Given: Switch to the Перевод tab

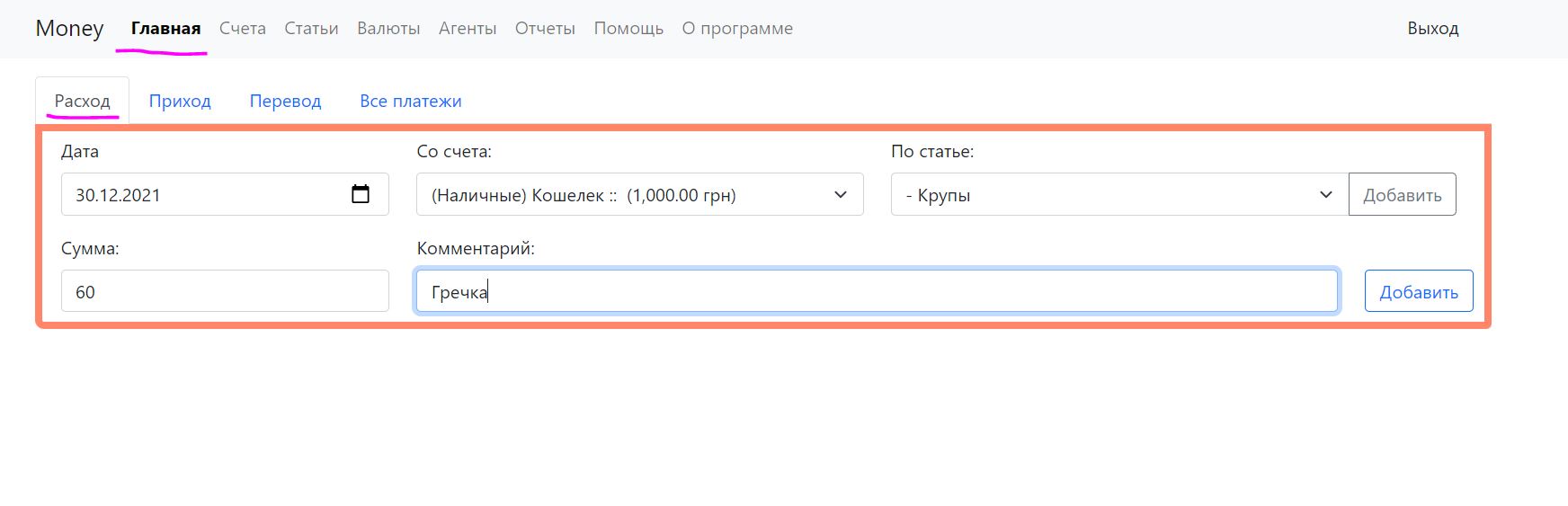Looking at the screenshot, I should 285,101.
